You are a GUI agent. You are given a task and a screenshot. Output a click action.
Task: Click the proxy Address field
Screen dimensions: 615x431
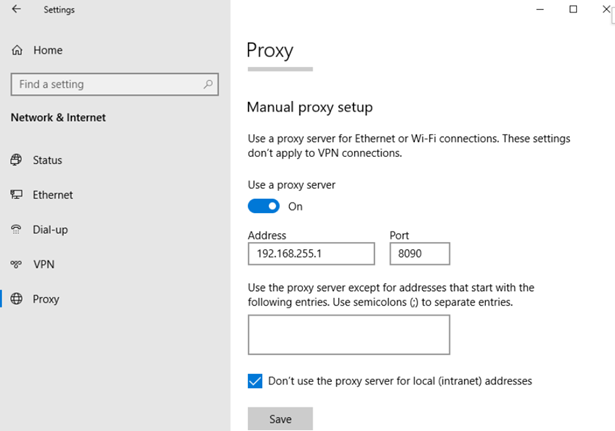[311, 254]
